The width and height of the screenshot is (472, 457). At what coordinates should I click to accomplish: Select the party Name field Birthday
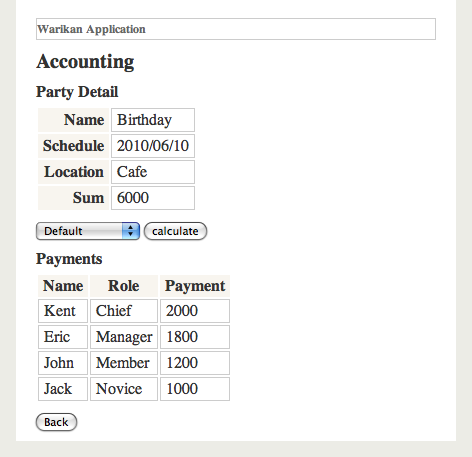point(153,120)
